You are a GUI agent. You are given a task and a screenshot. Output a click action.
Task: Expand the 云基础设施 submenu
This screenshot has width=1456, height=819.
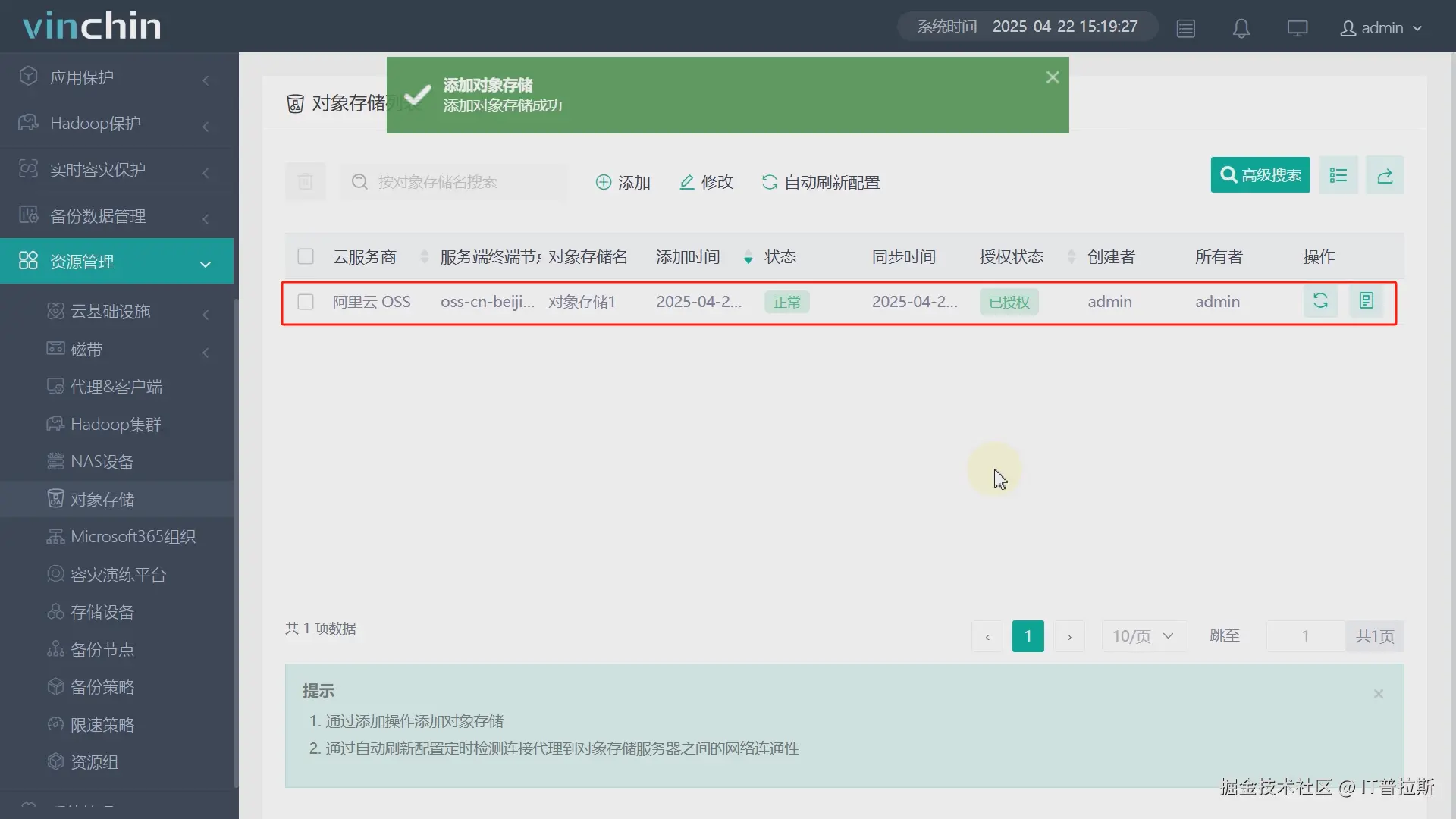(110, 312)
